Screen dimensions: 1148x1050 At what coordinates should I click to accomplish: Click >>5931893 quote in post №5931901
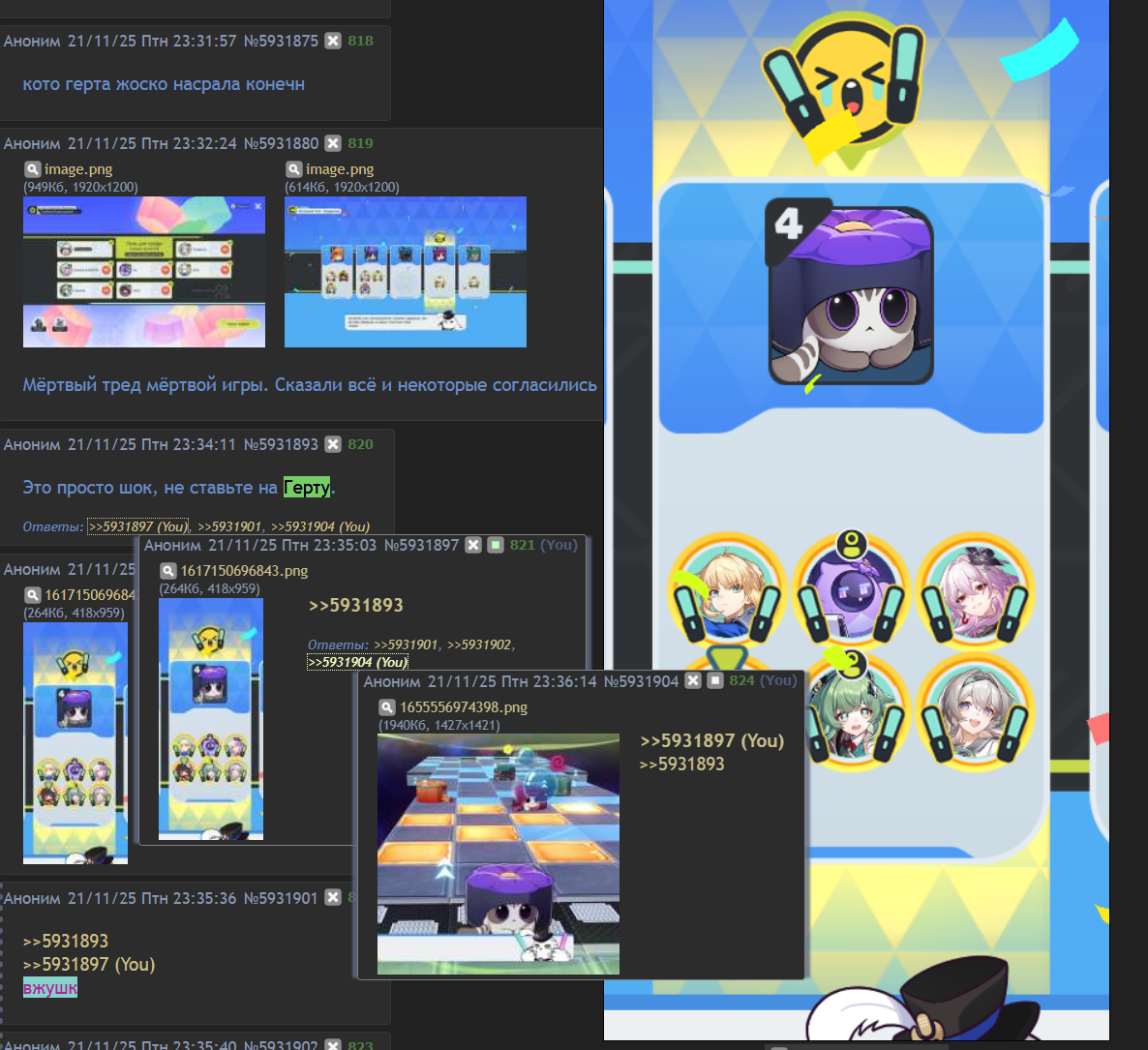[65, 941]
